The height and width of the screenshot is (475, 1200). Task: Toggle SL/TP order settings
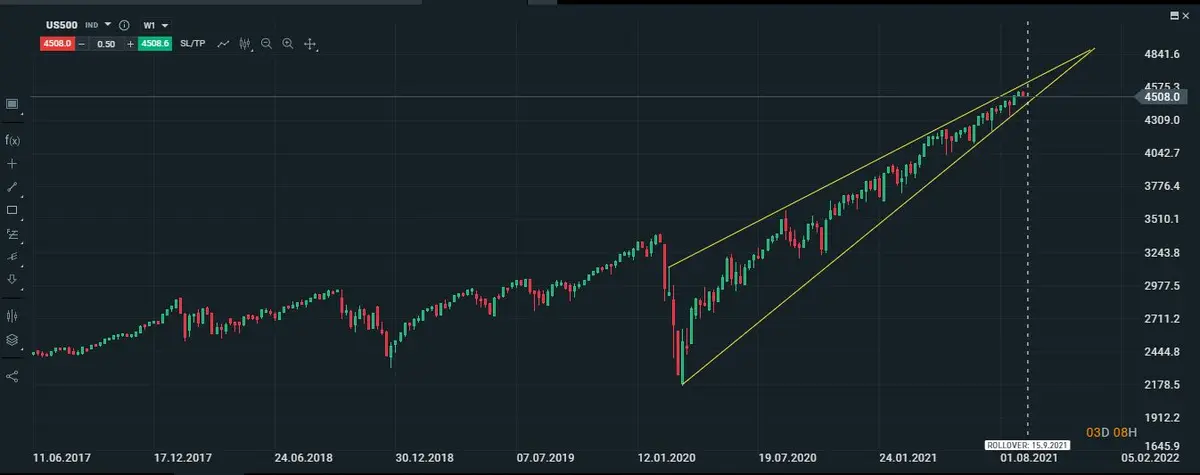192,44
